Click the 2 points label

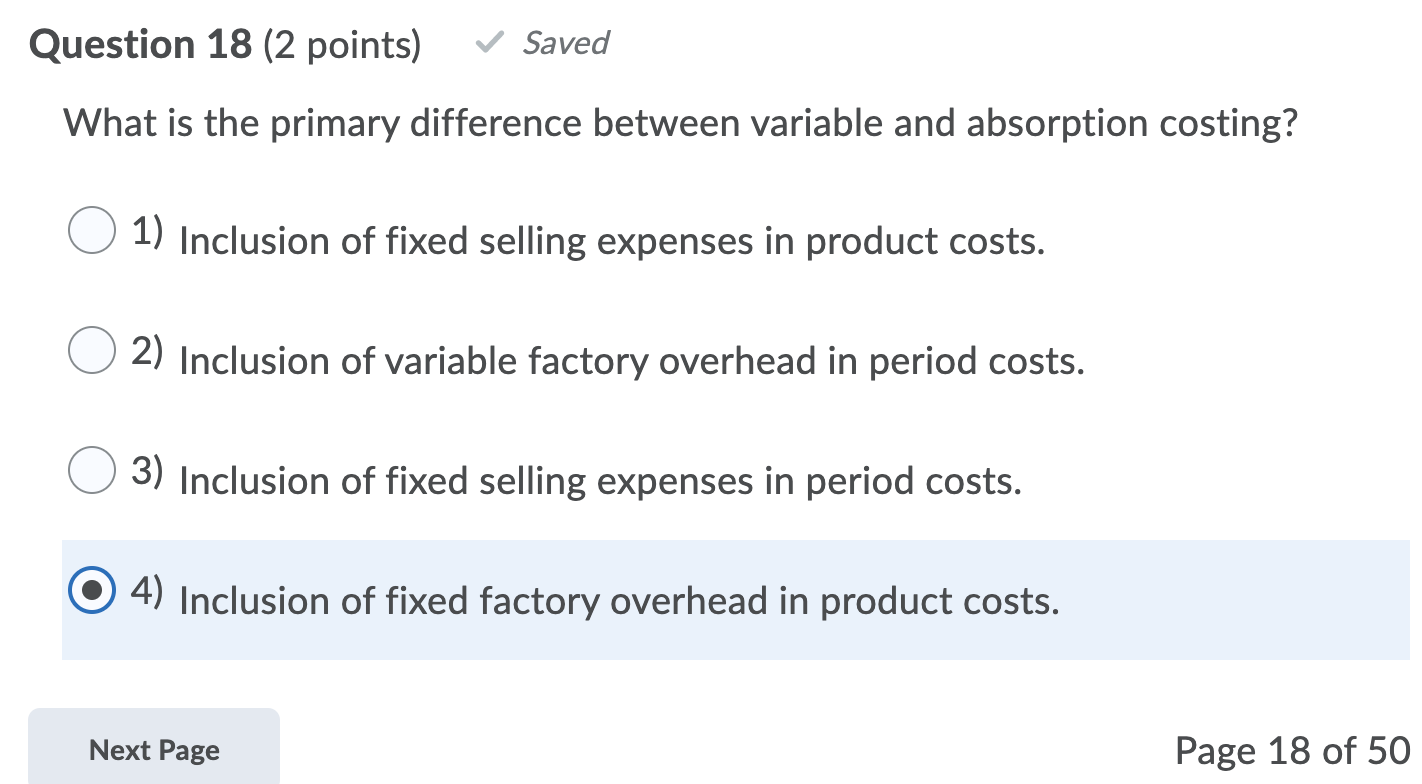(x=342, y=44)
